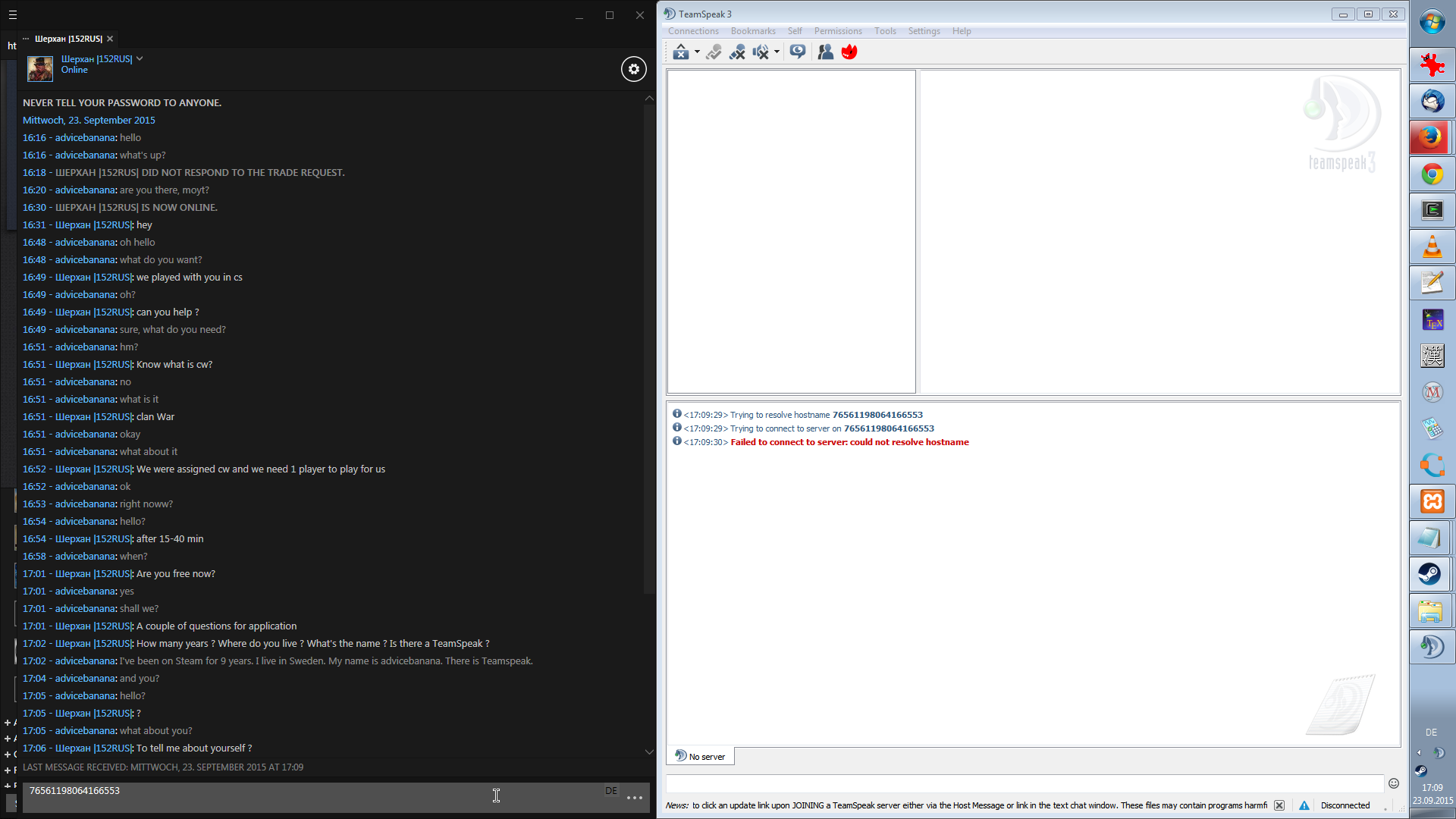Click the chat options three-dots button
1456x819 pixels.
(x=635, y=798)
